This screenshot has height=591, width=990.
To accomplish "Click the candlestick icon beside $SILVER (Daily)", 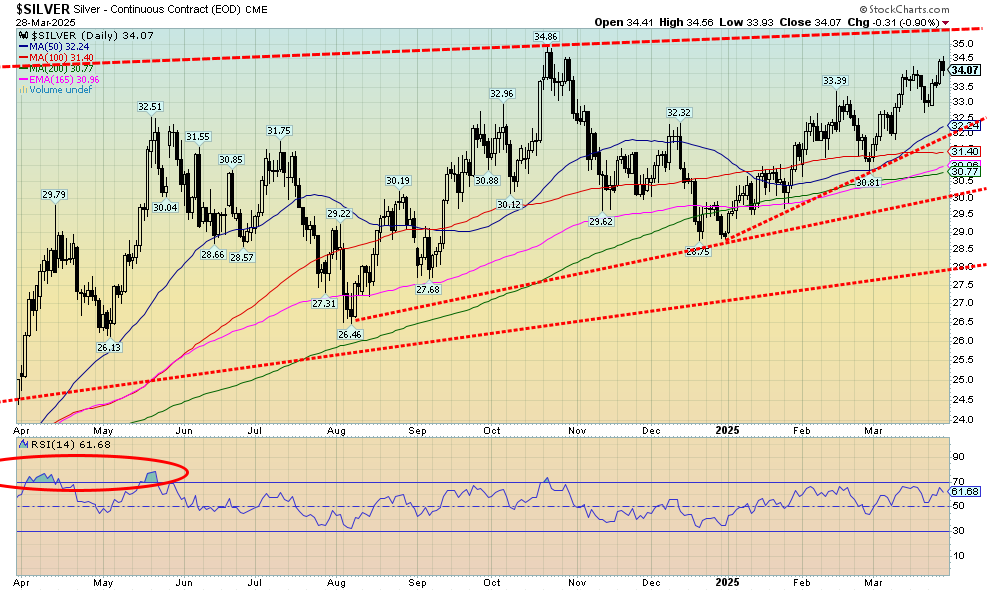I will [23, 36].
